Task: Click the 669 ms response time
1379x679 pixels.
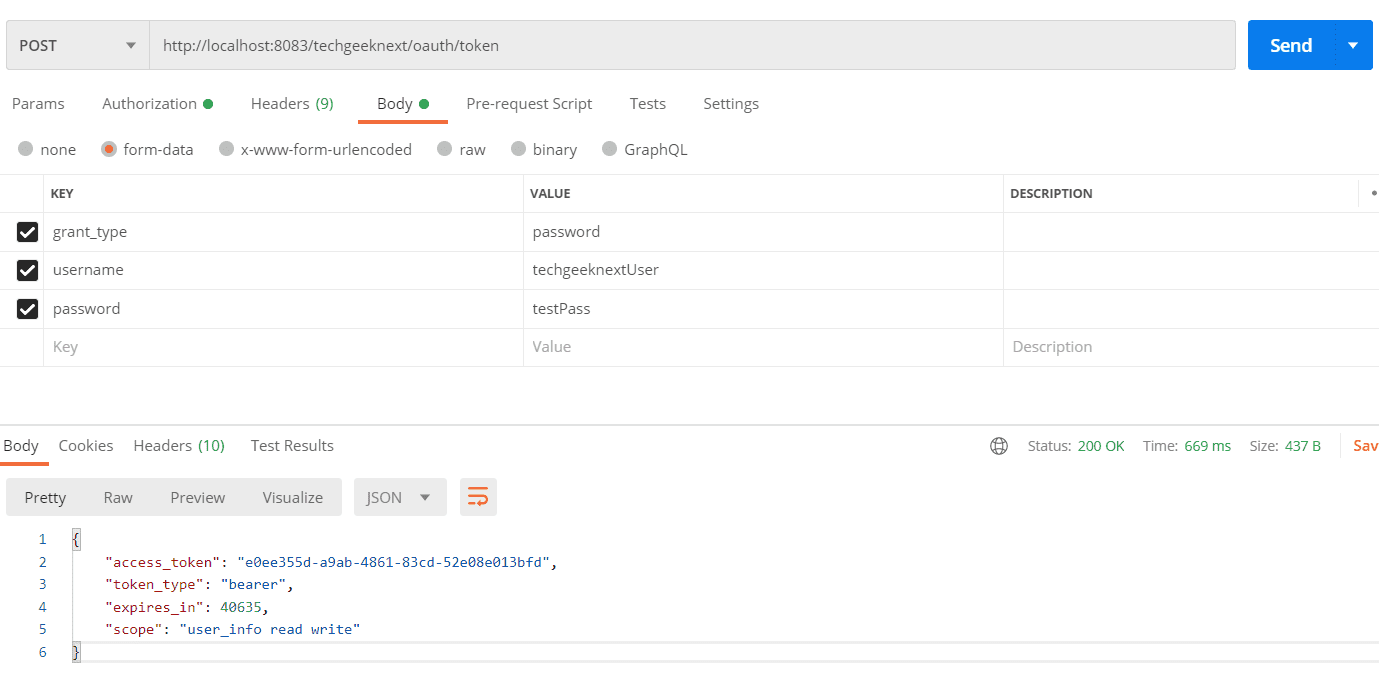Action: (x=1208, y=446)
